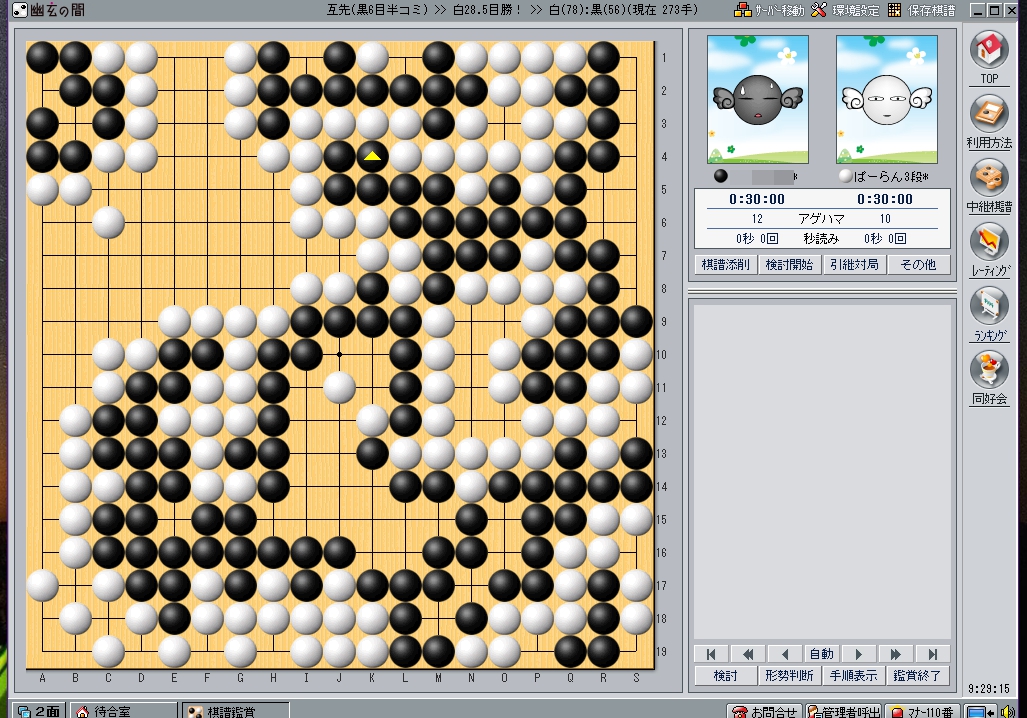This screenshot has height=718, width=1027.
Task: Expand the その他 options button
Action: [917, 265]
